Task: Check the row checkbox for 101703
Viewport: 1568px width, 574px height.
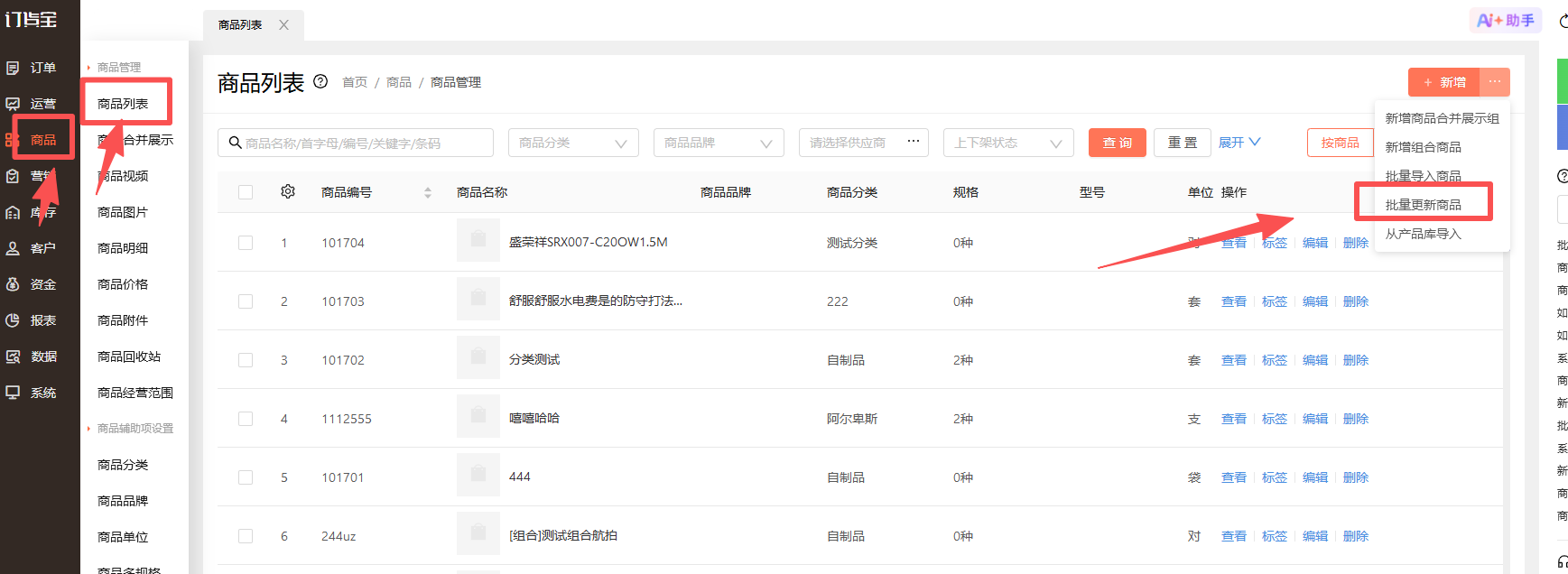Action: pos(246,301)
